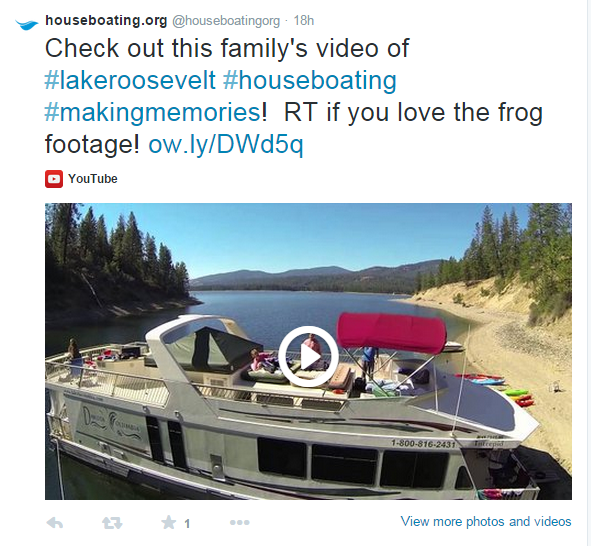This screenshot has width=591, height=546.
Task: Open the #houseboating hashtag
Action: [309, 81]
